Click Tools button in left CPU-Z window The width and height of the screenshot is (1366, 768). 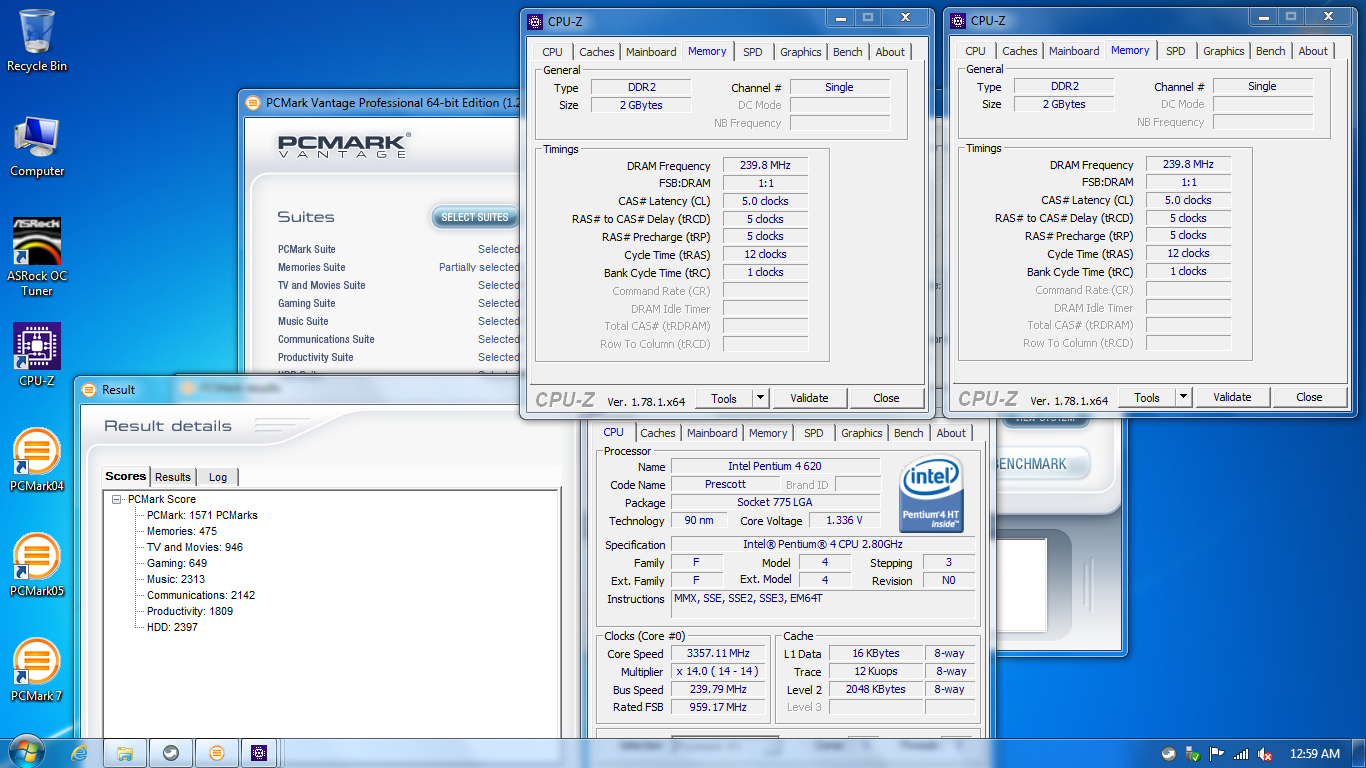pyautogui.click(x=724, y=398)
